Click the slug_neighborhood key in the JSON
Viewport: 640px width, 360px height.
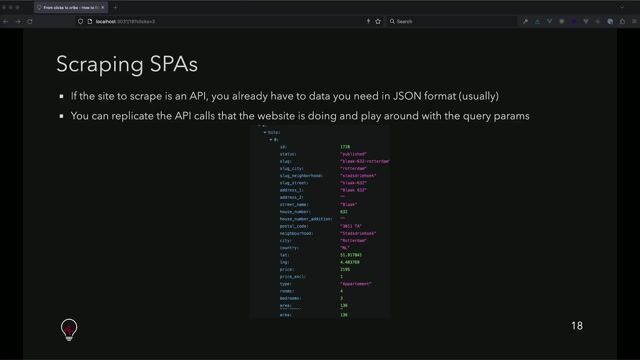301,176
